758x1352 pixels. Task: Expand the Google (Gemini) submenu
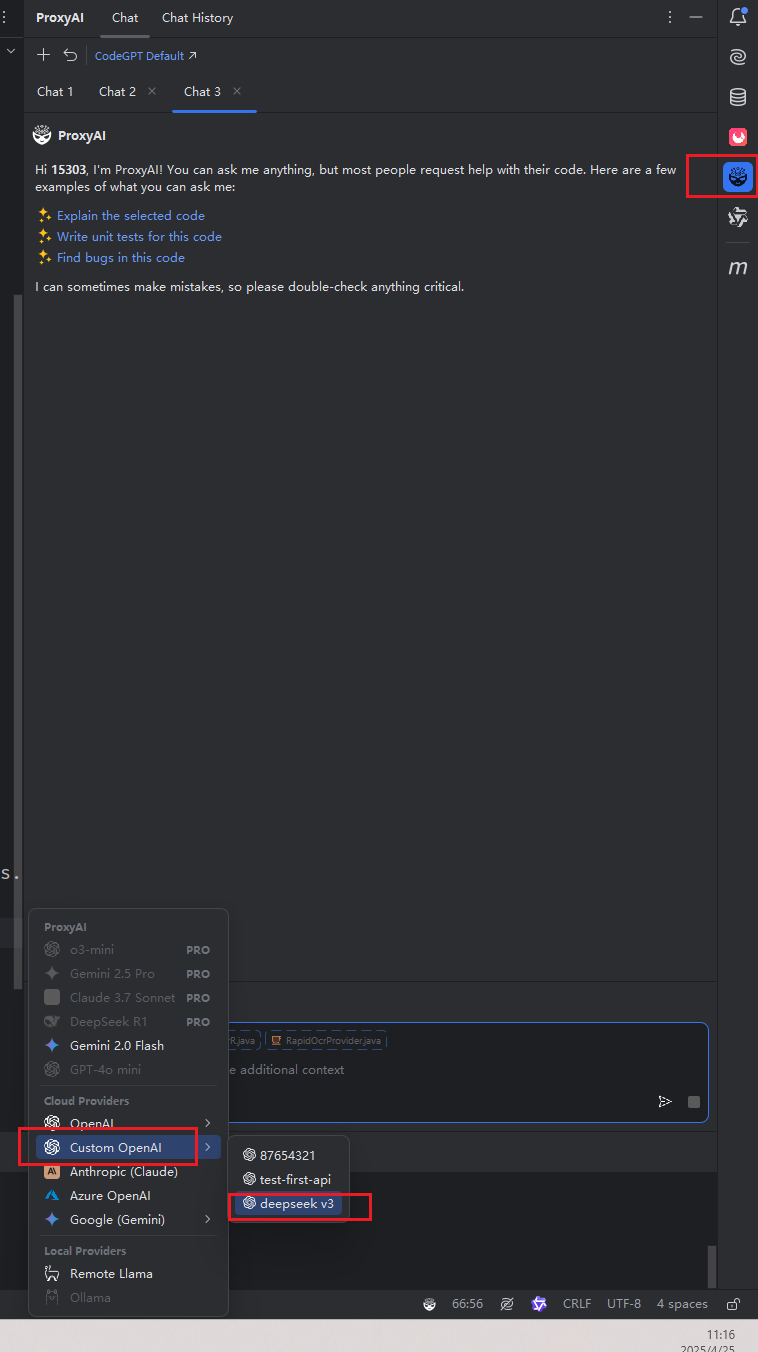click(128, 1220)
